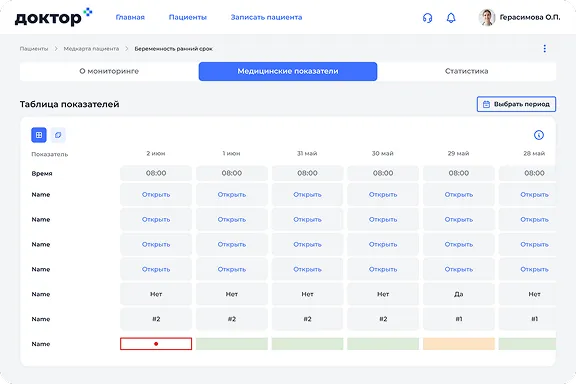
Task: Click 08:00 time cell for 31 май
Action: [307, 173]
